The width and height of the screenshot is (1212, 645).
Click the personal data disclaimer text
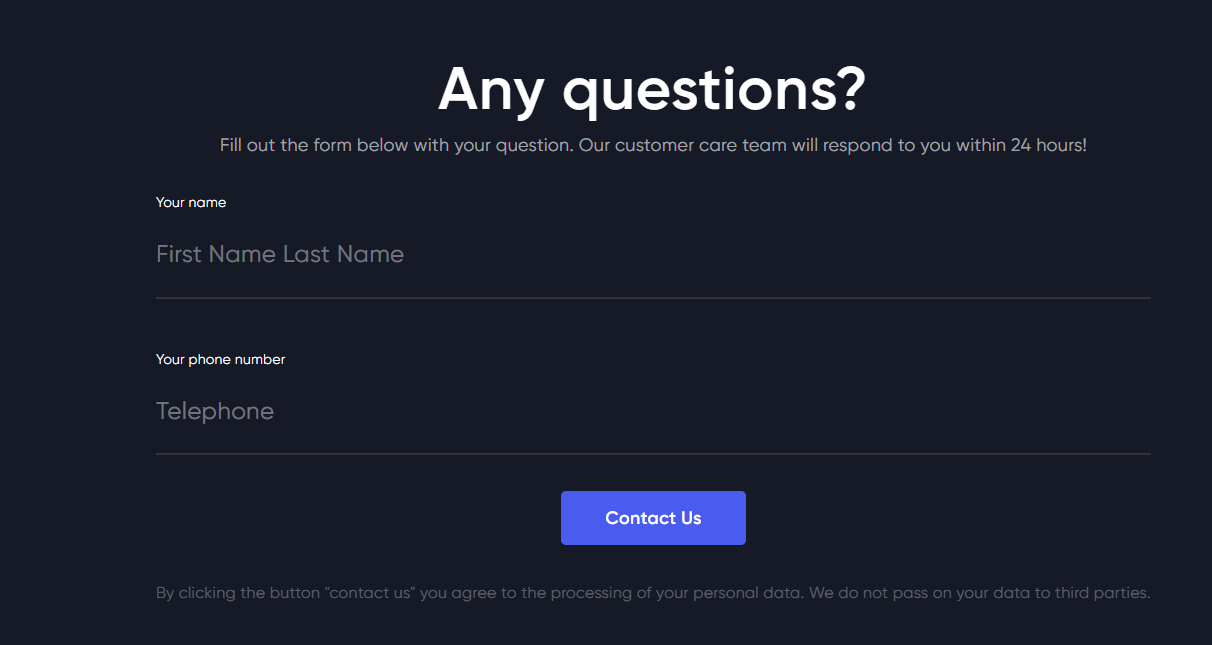[x=653, y=593]
